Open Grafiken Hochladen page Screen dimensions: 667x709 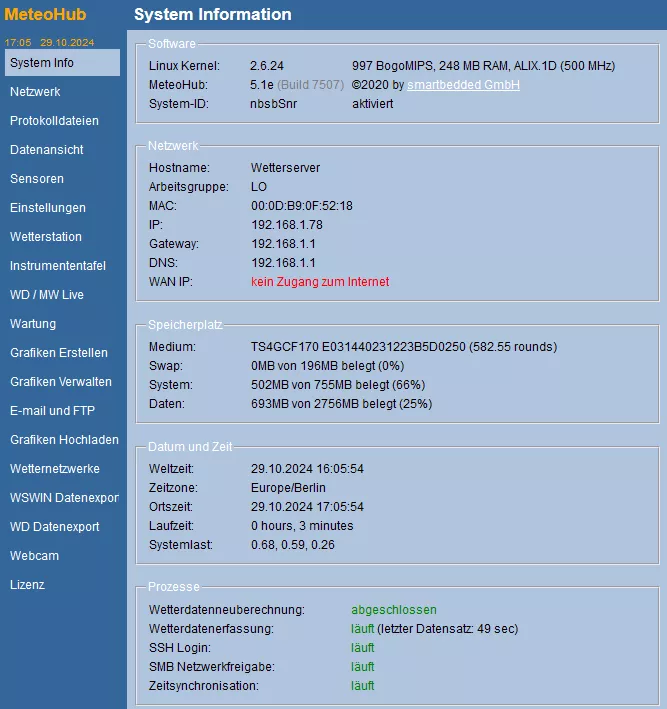click(x=64, y=440)
